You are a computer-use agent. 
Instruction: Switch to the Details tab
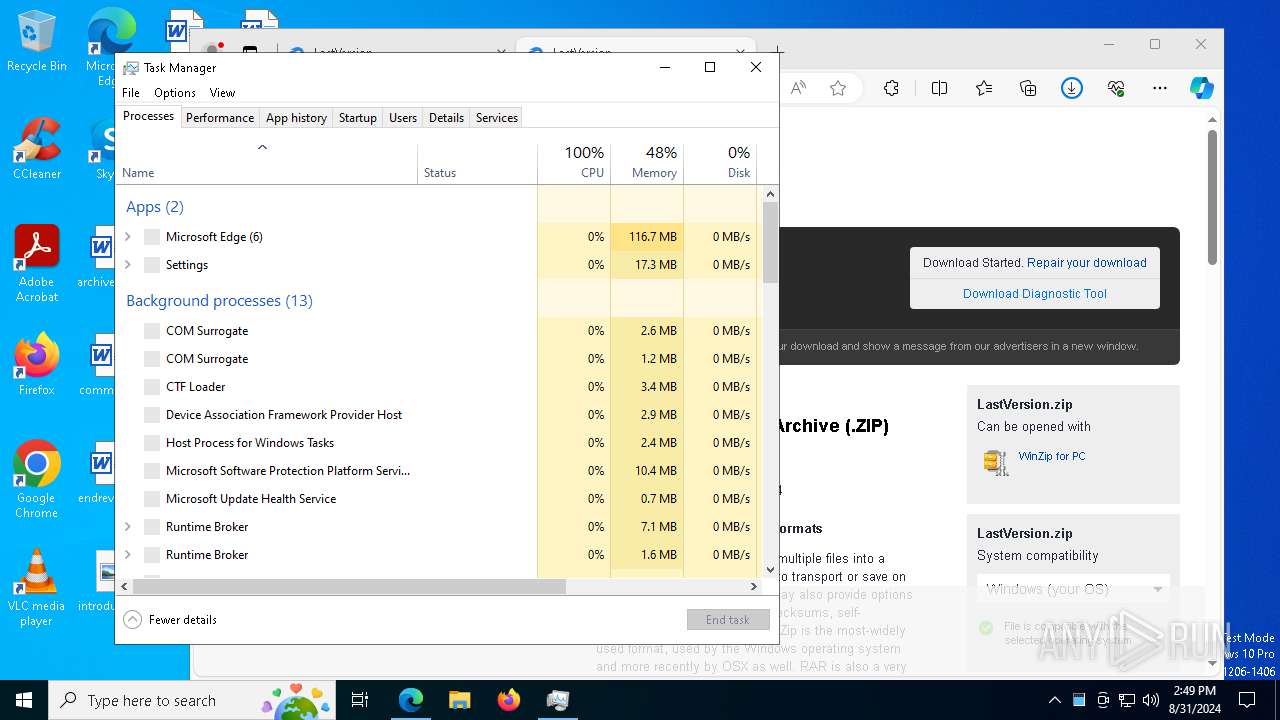446,118
